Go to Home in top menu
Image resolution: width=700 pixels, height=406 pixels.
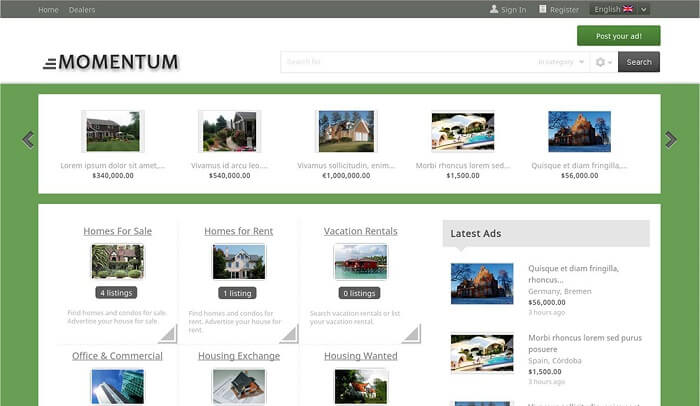point(48,9)
